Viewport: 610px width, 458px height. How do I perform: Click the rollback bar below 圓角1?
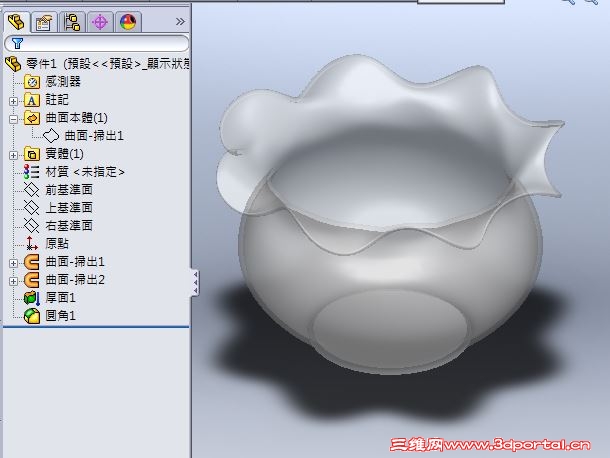(x=96, y=327)
